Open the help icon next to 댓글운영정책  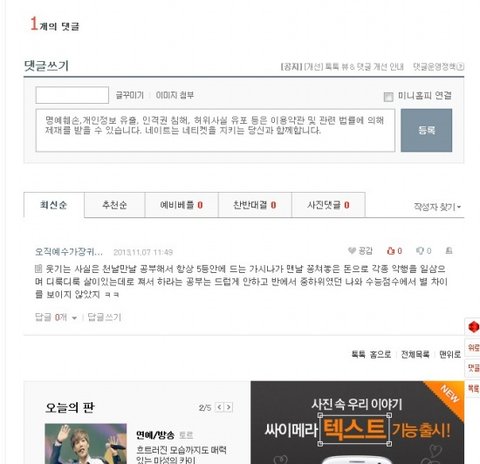(x=460, y=67)
